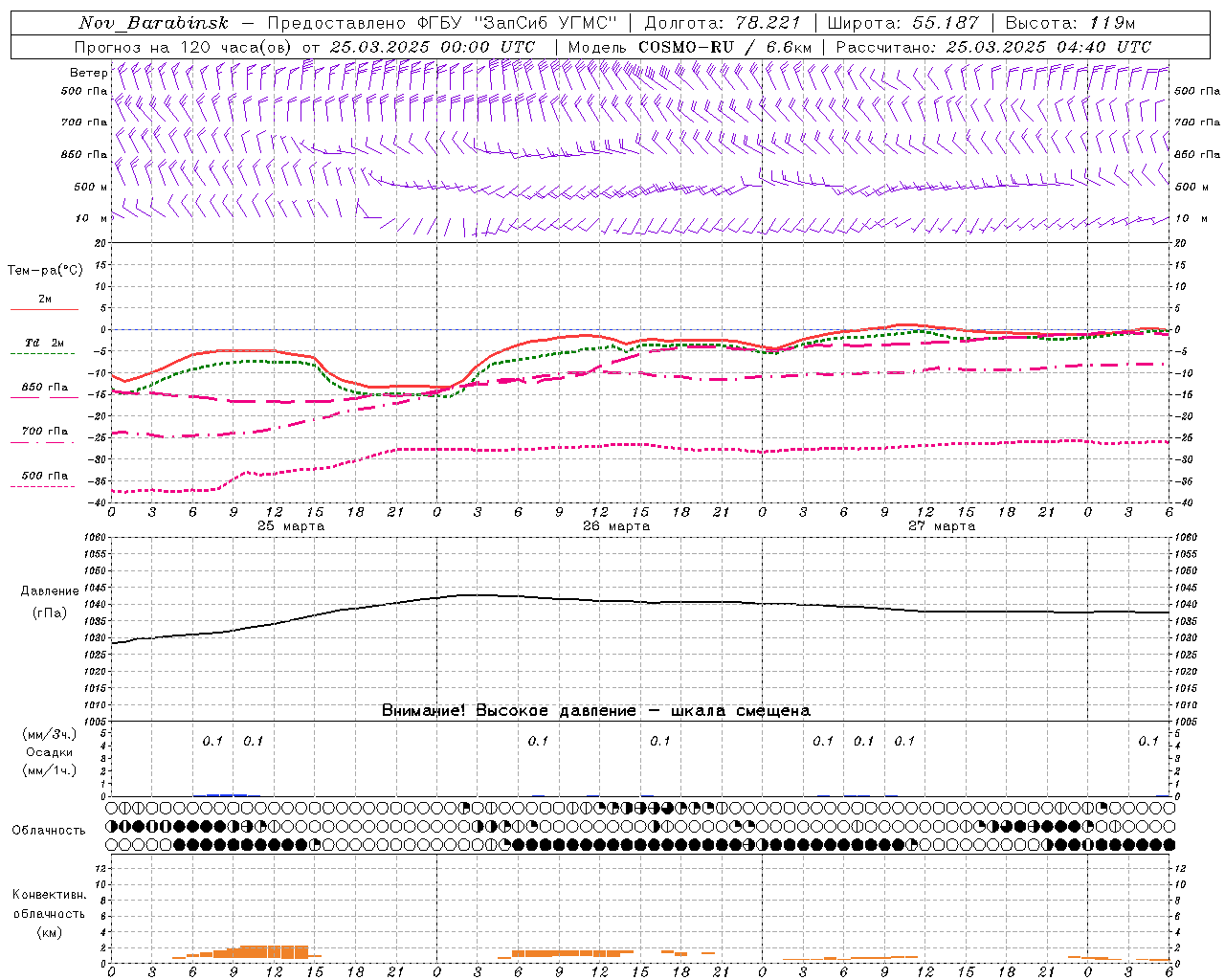Viewport: 1225px width, 980px height.
Task: Click the 500 гПа temperature legend entry
Action: (45, 475)
